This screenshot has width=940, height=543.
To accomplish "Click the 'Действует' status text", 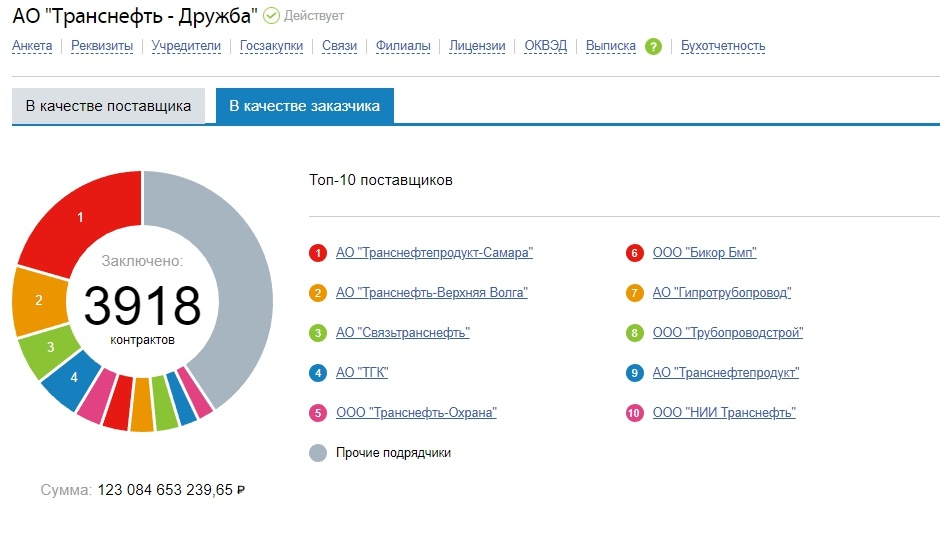I will (x=314, y=16).
